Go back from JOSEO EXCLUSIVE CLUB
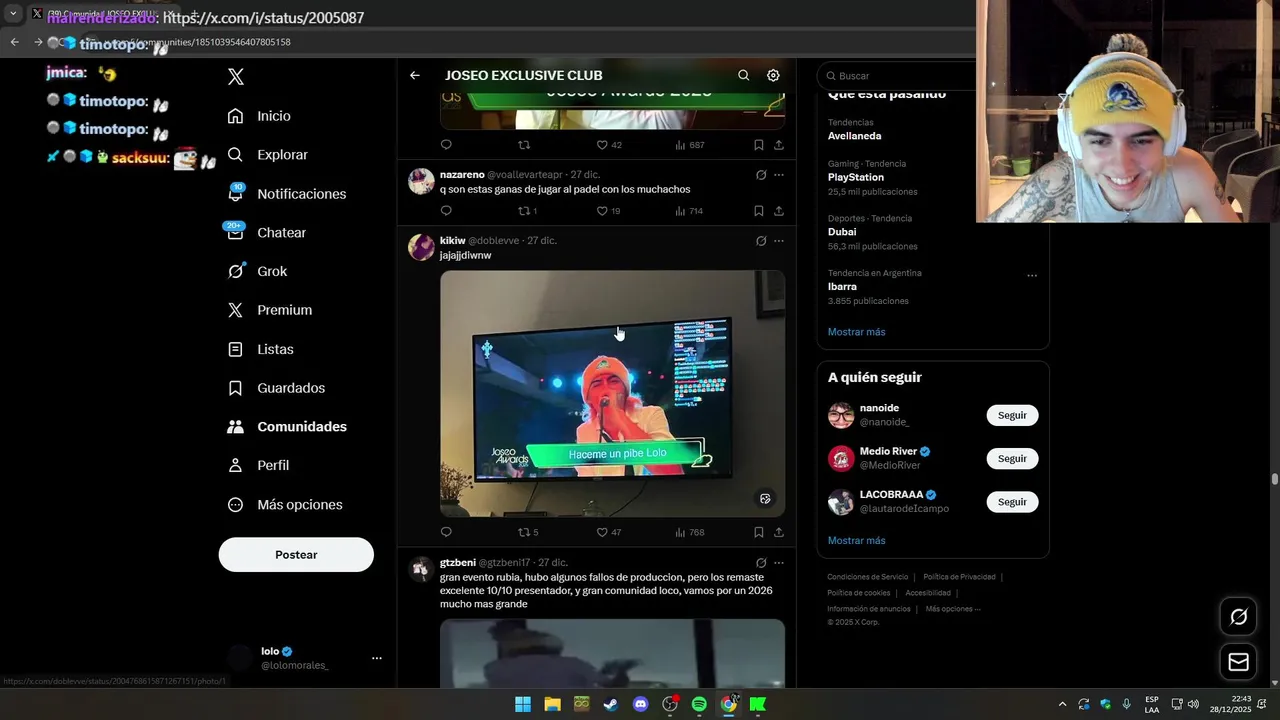The width and height of the screenshot is (1280, 720). (x=415, y=75)
